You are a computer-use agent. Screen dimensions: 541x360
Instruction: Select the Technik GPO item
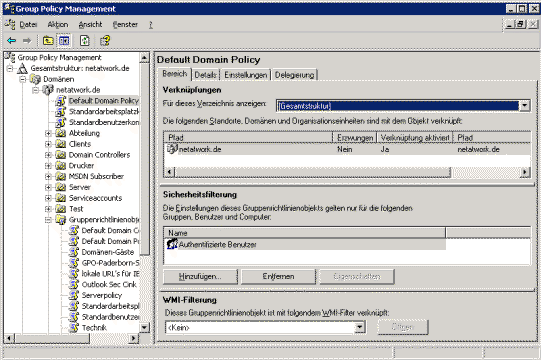pos(94,328)
